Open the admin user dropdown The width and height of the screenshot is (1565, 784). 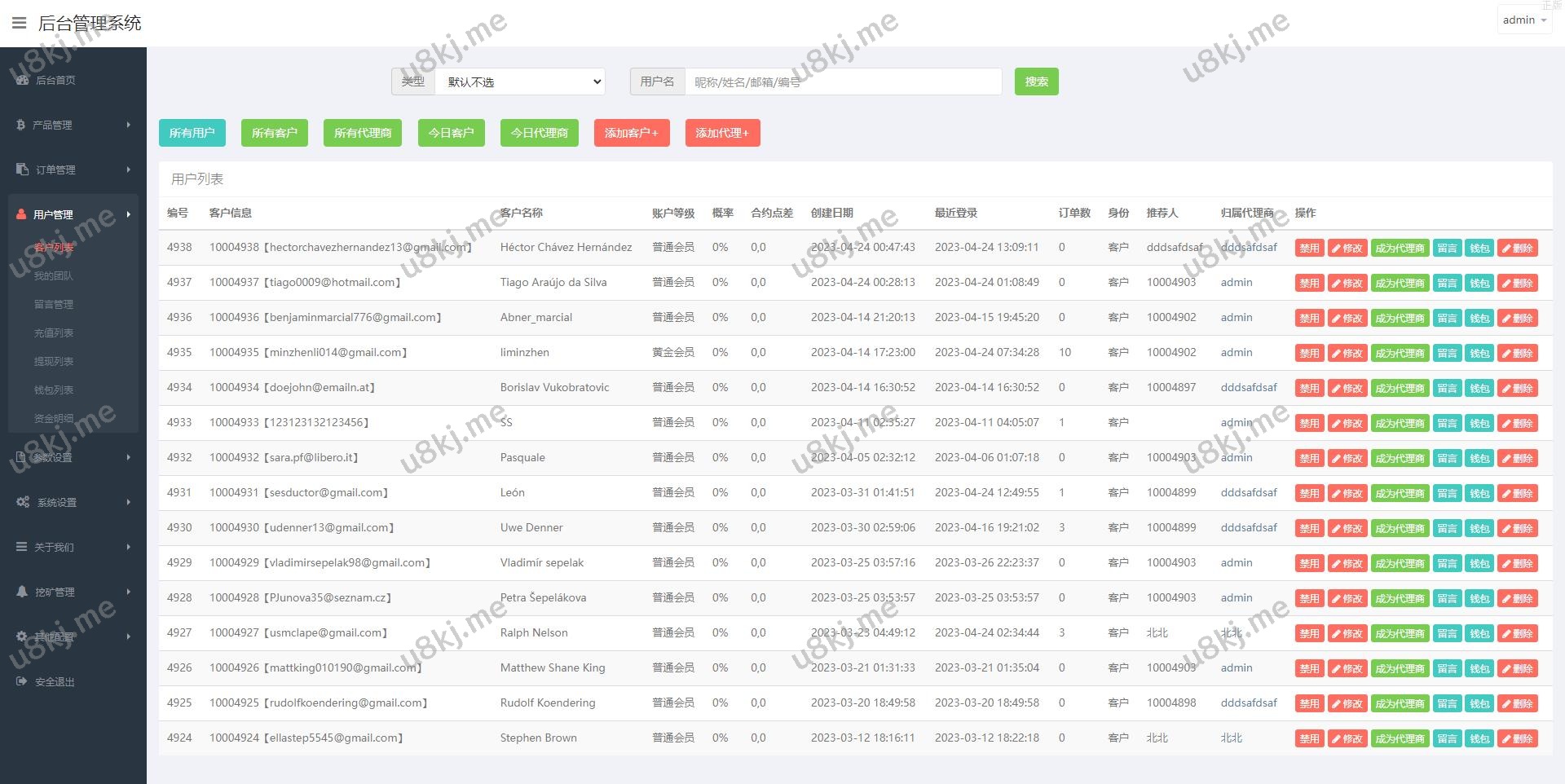tap(1523, 20)
